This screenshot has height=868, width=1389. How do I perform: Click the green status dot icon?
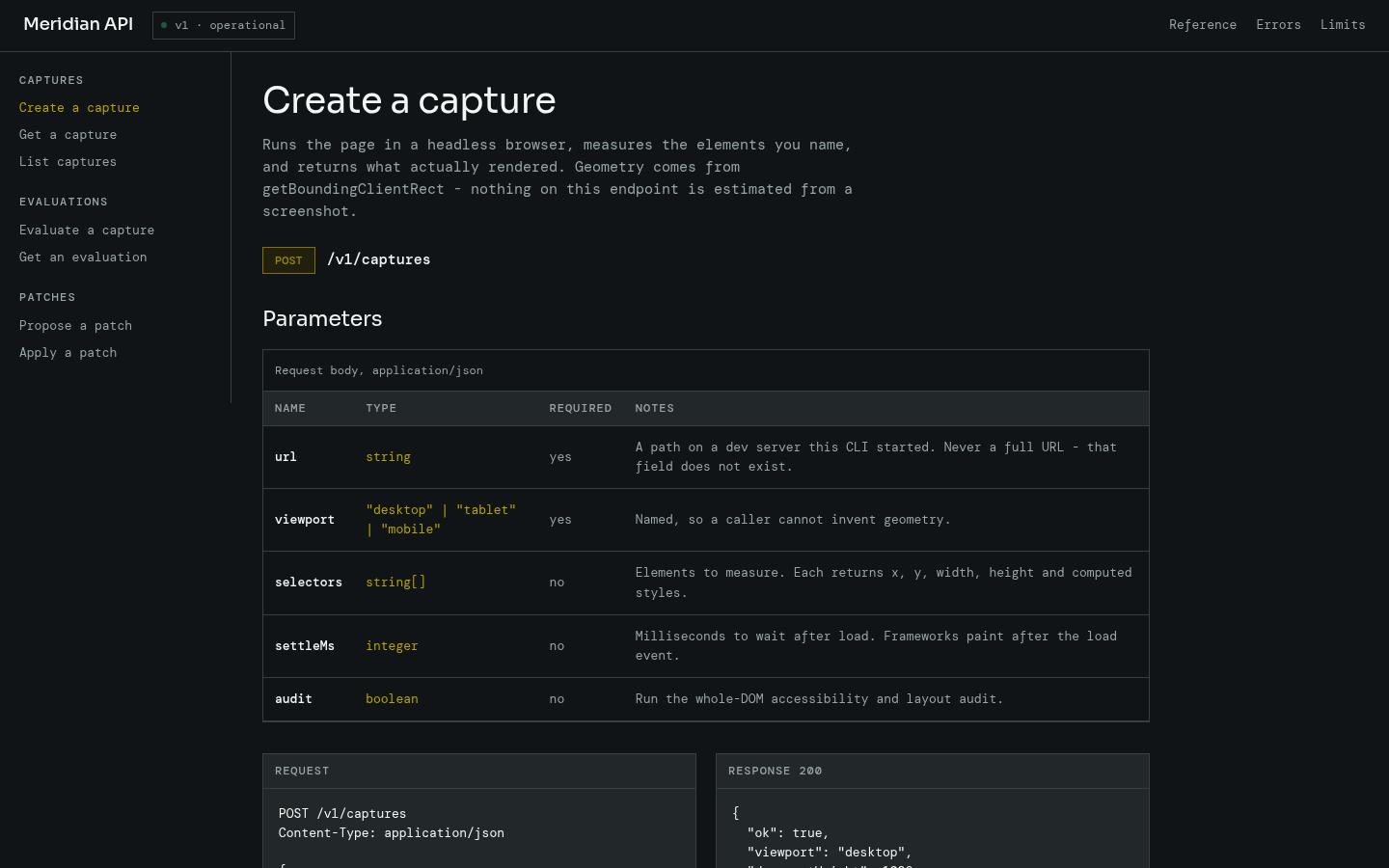tap(164, 25)
